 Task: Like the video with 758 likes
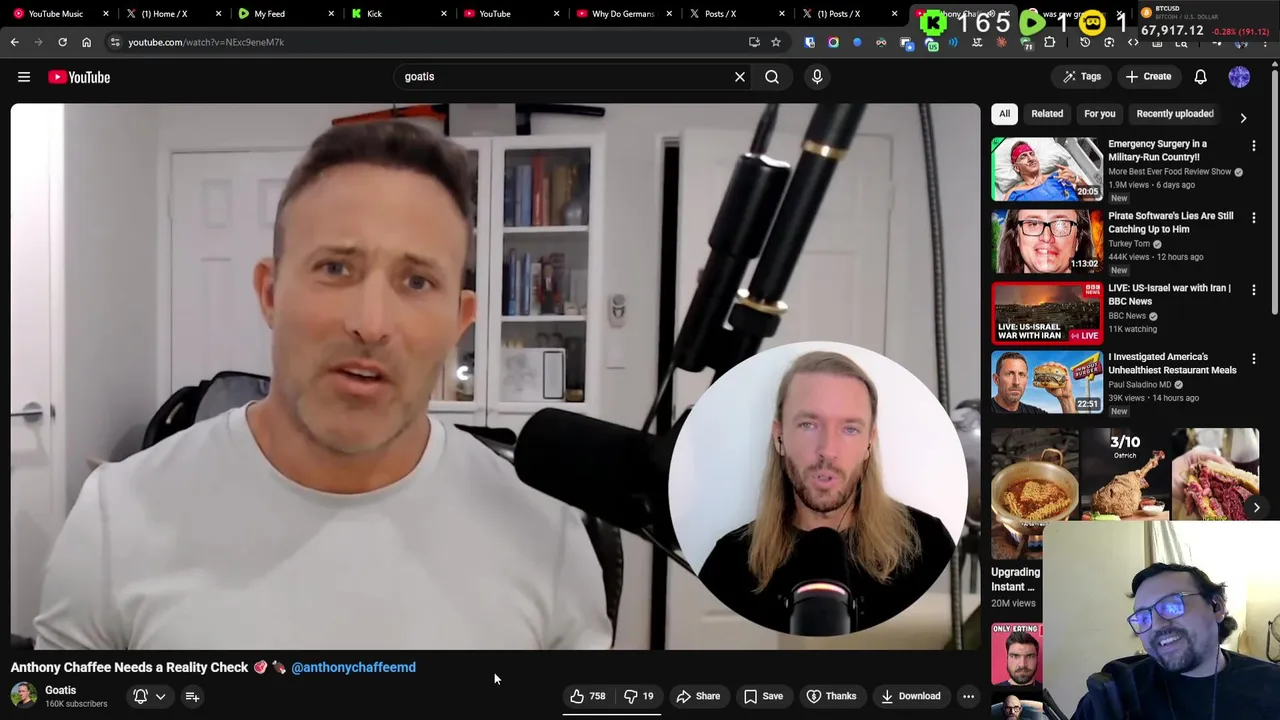pos(587,696)
